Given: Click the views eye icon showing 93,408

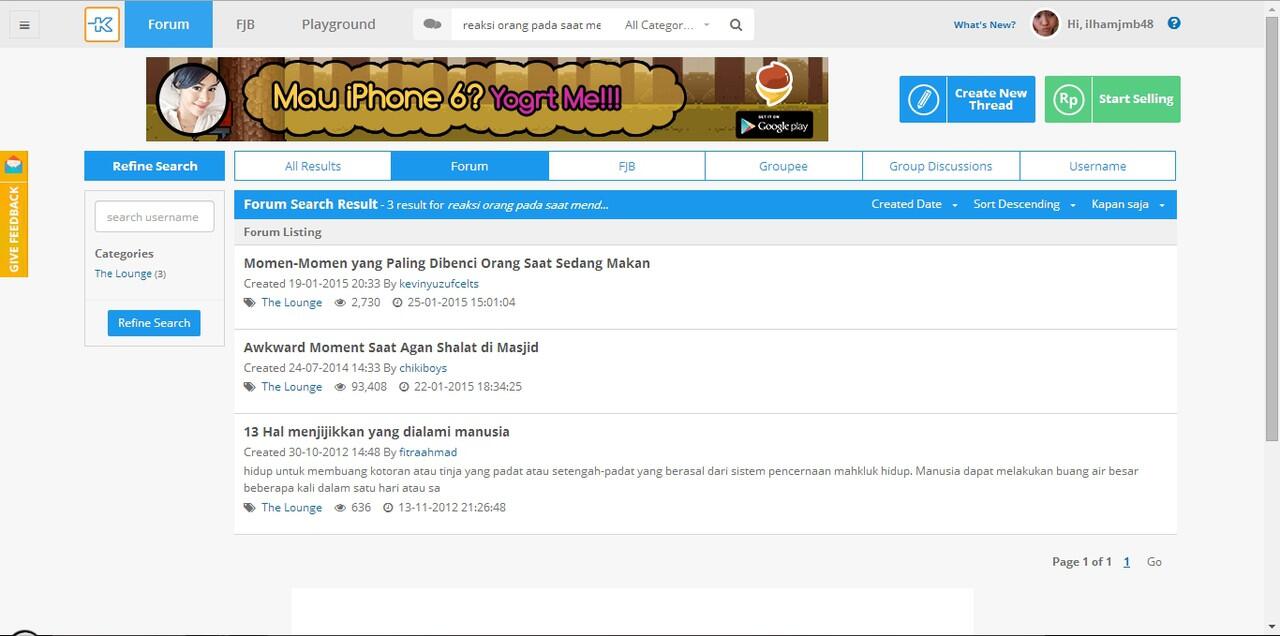Looking at the screenshot, I should 340,387.
